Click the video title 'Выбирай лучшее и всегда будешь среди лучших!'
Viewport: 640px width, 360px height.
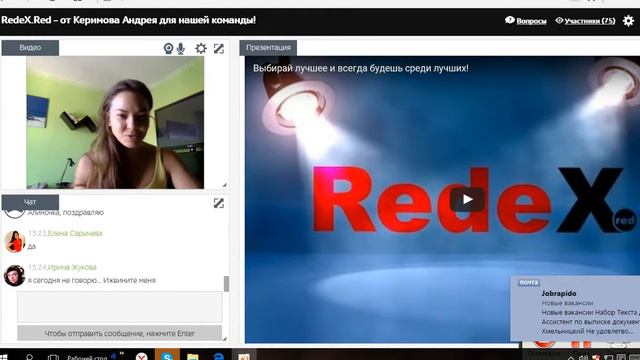(360, 68)
